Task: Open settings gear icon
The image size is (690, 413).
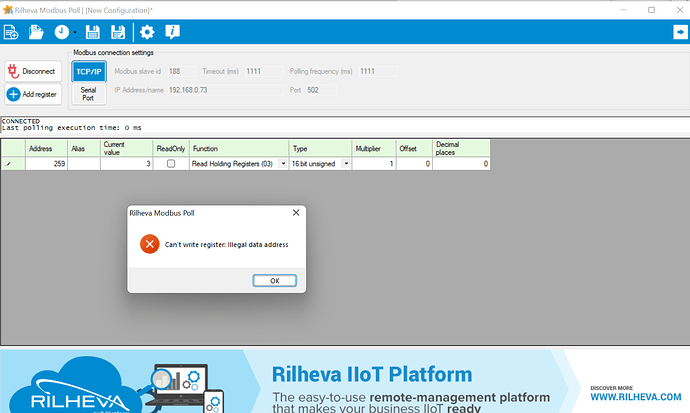Action: point(147,32)
